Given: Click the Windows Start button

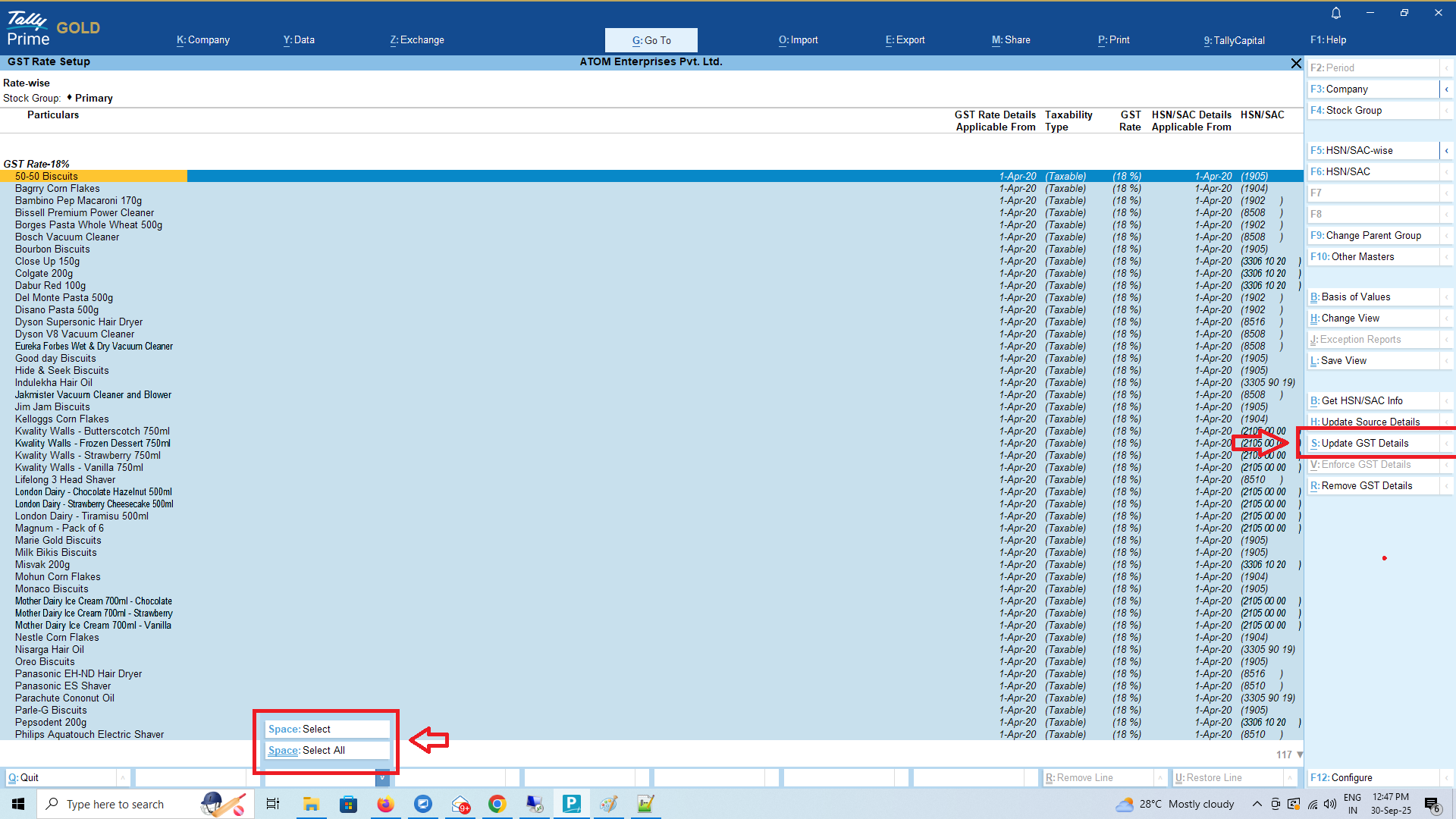Looking at the screenshot, I should click(18, 804).
